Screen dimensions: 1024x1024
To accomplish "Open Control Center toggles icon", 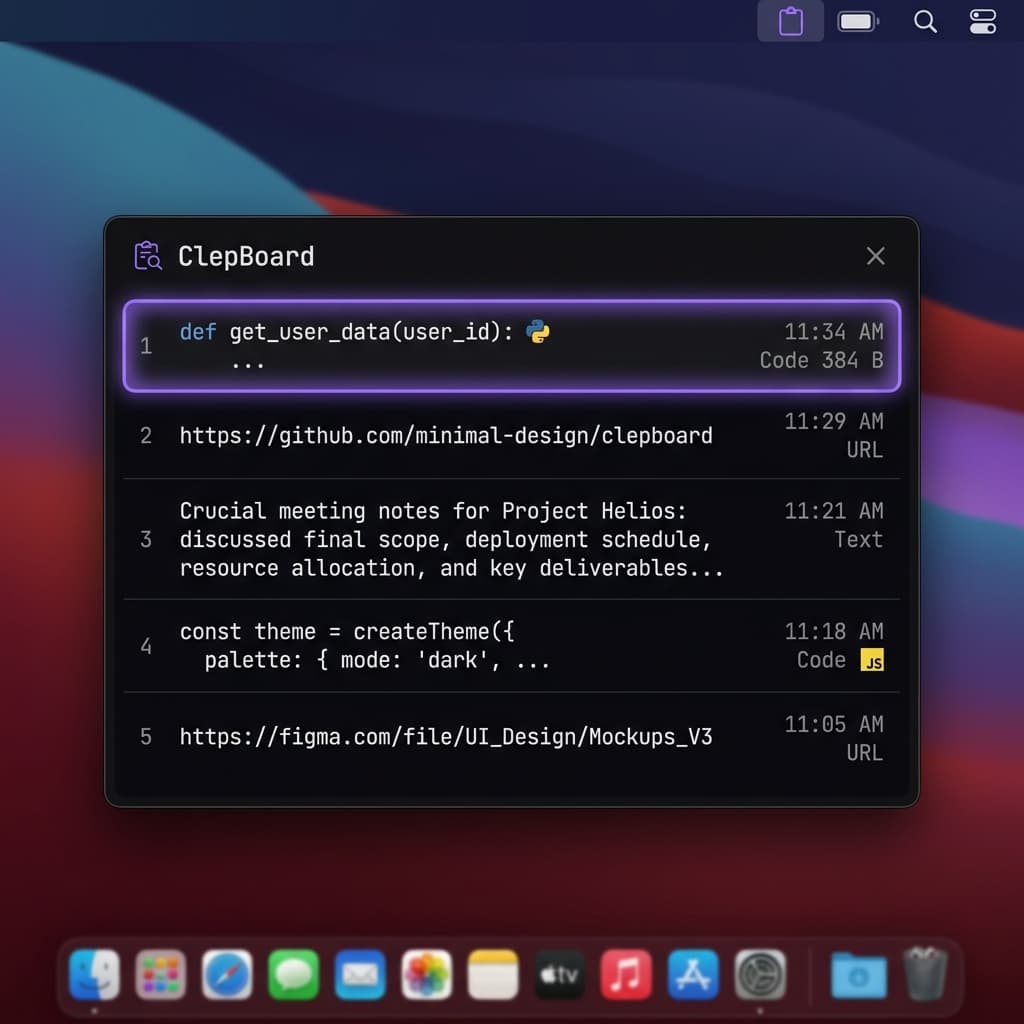I will (982, 22).
